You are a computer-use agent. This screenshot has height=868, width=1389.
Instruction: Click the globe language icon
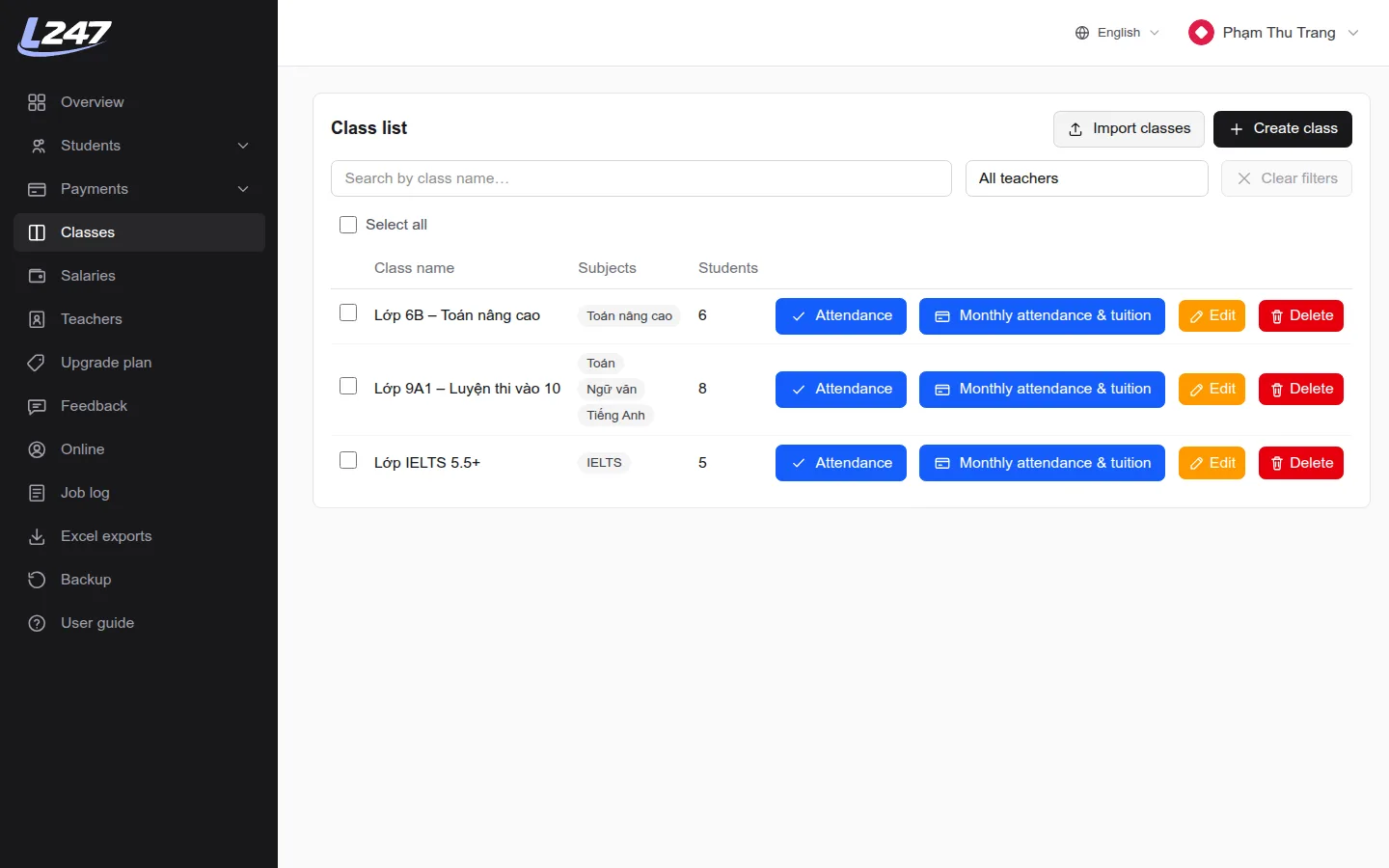tap(1082, 33)
